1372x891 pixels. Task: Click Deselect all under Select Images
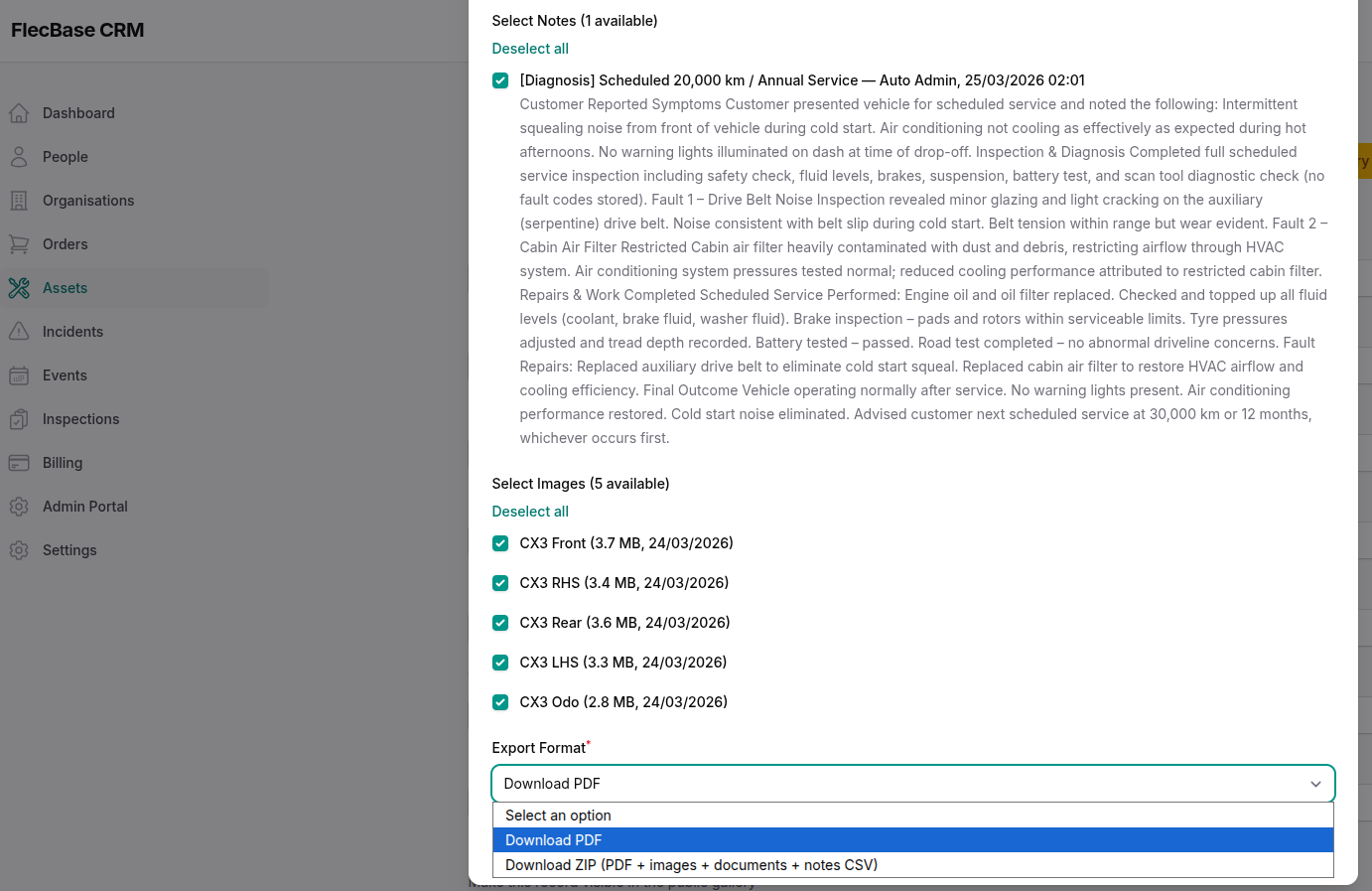(x=530, y=511)
